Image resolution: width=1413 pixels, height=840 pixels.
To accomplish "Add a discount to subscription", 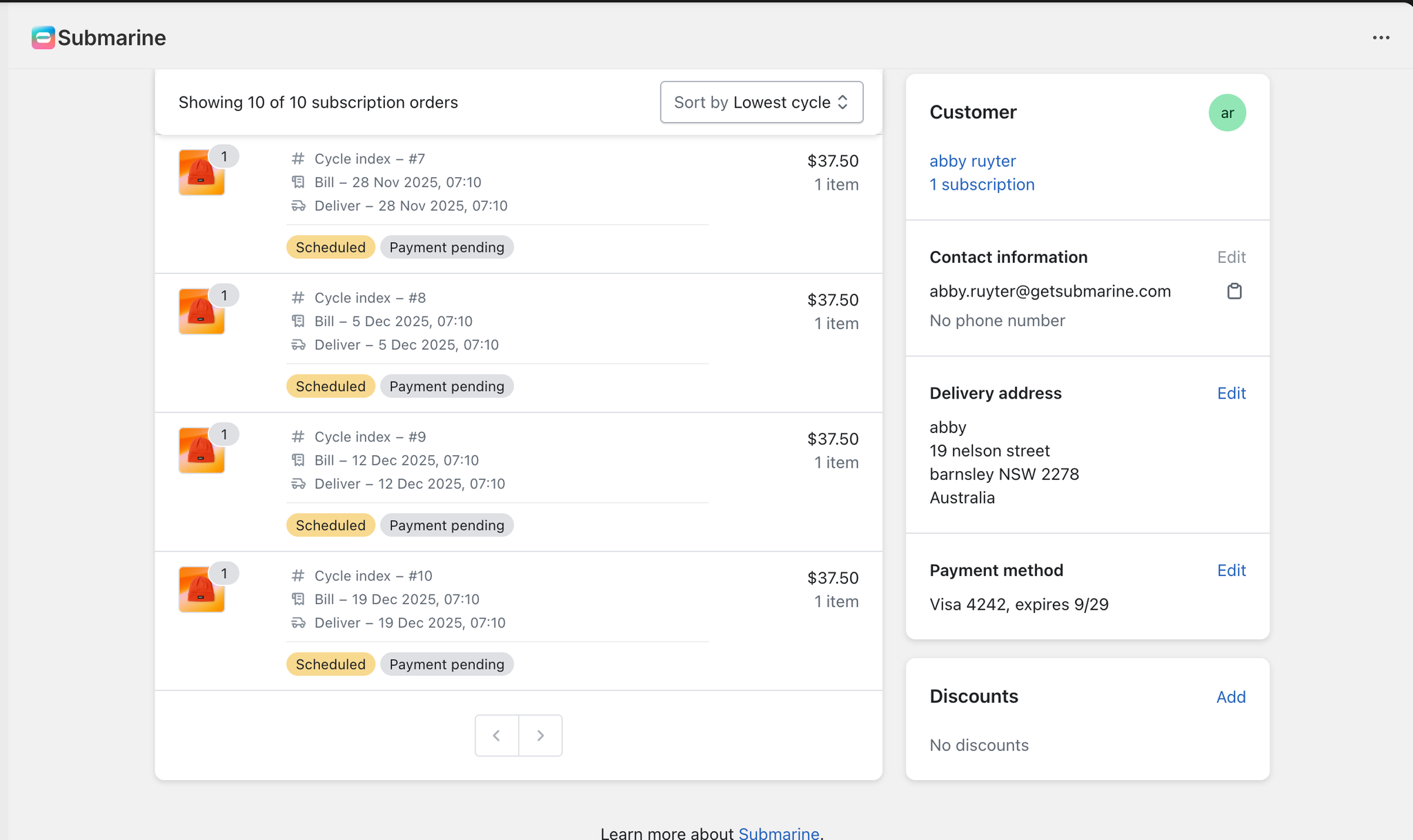I will 1230,697.
